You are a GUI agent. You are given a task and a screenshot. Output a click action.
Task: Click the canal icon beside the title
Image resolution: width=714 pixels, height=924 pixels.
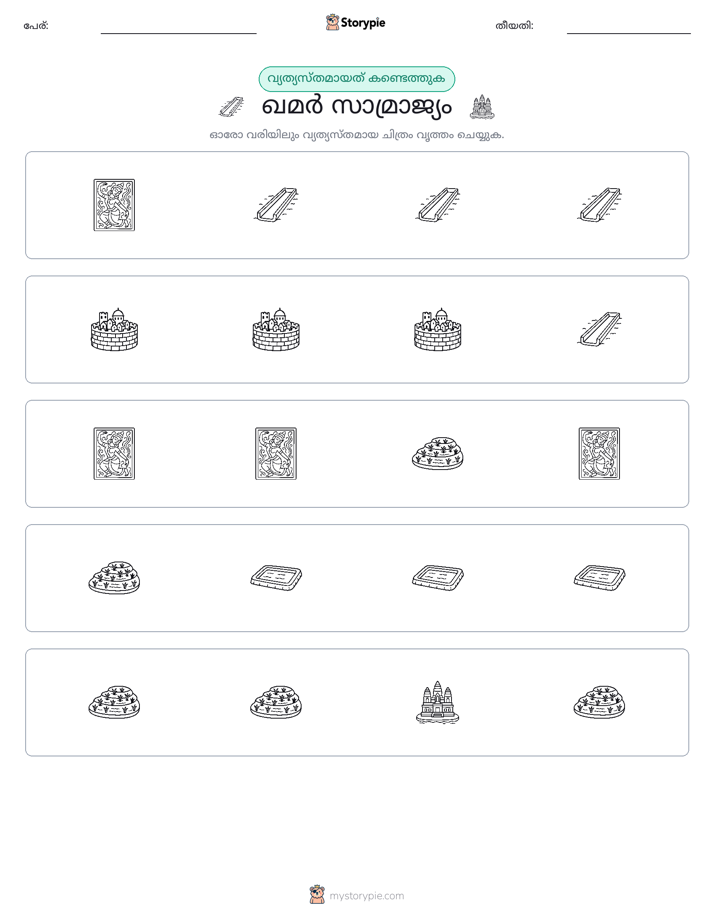231,107
